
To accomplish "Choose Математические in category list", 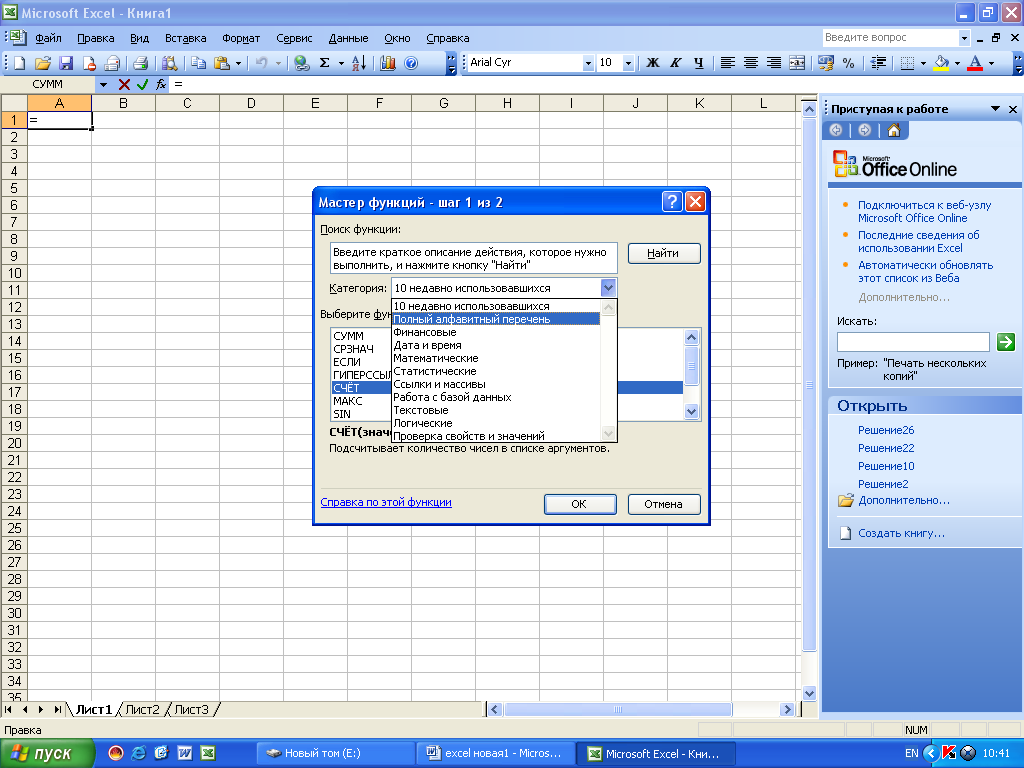I will 496,359.
